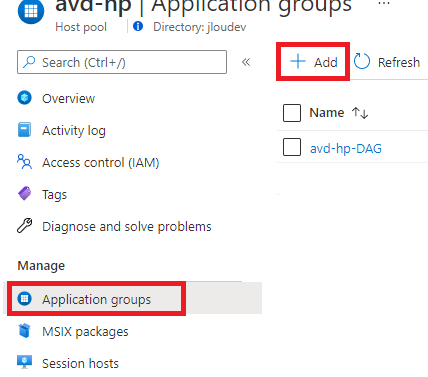Click the Refresh circular arrow icon
This screenshot has height=377, width=428.
362,62
